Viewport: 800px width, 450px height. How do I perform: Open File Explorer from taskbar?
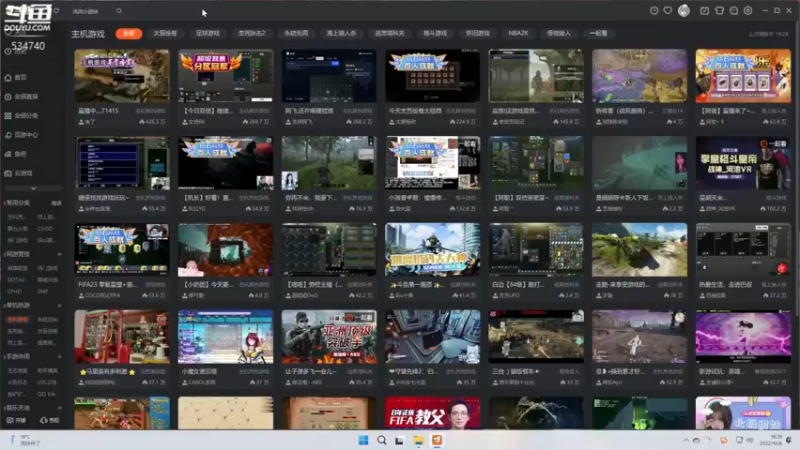418,440
